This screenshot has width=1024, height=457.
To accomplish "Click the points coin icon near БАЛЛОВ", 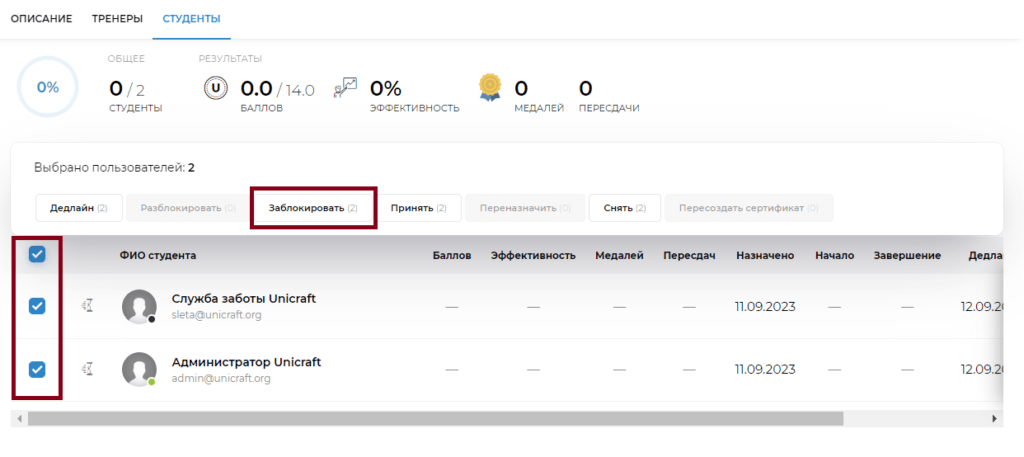I will 214,87.
